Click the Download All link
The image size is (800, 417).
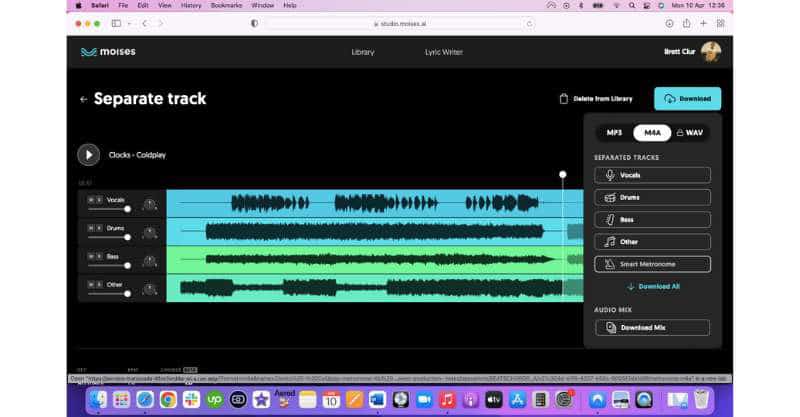point(654,286)
